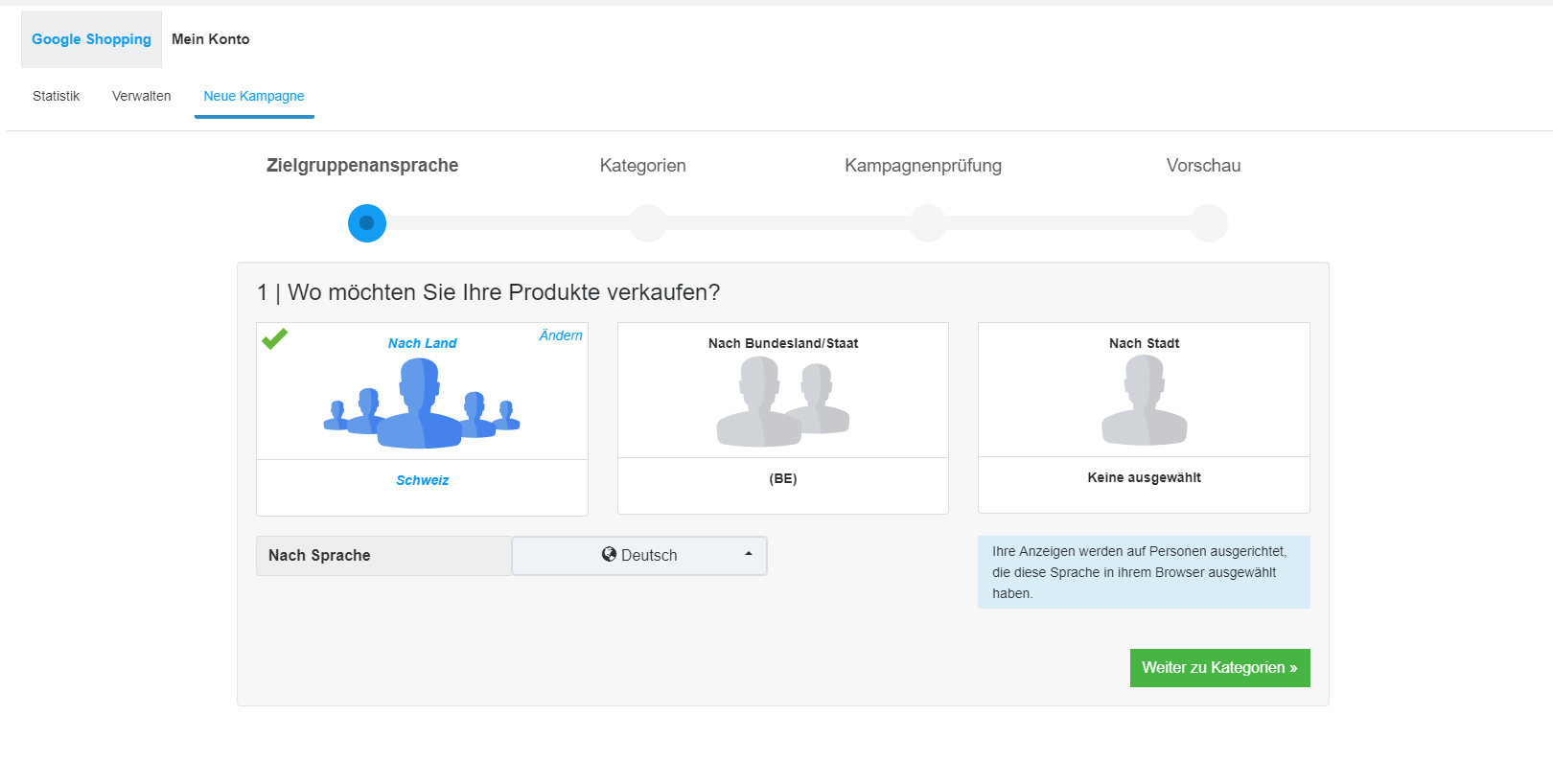The image size is (1553, 784).
Task: Click the Nach Bundesland/Staat heading
Action: click(x=783, y=343)
